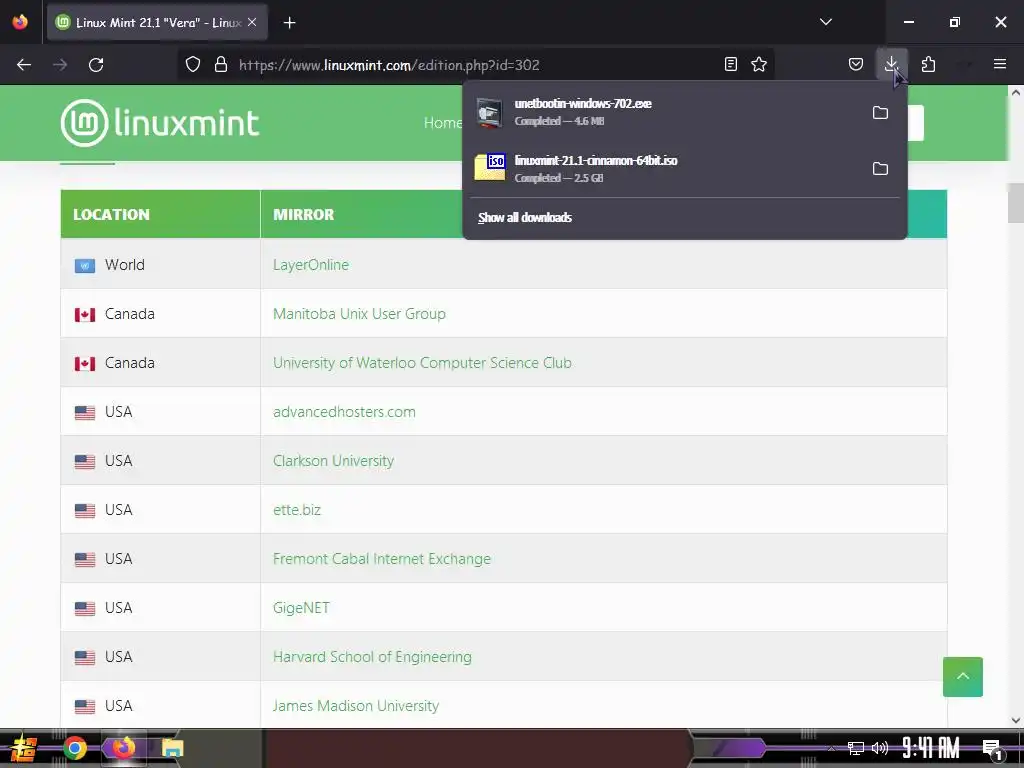Open Fremont Cabal Internet Exchange mirror
Viewport: 1024px width, 768px height.
tap(381, 558)
